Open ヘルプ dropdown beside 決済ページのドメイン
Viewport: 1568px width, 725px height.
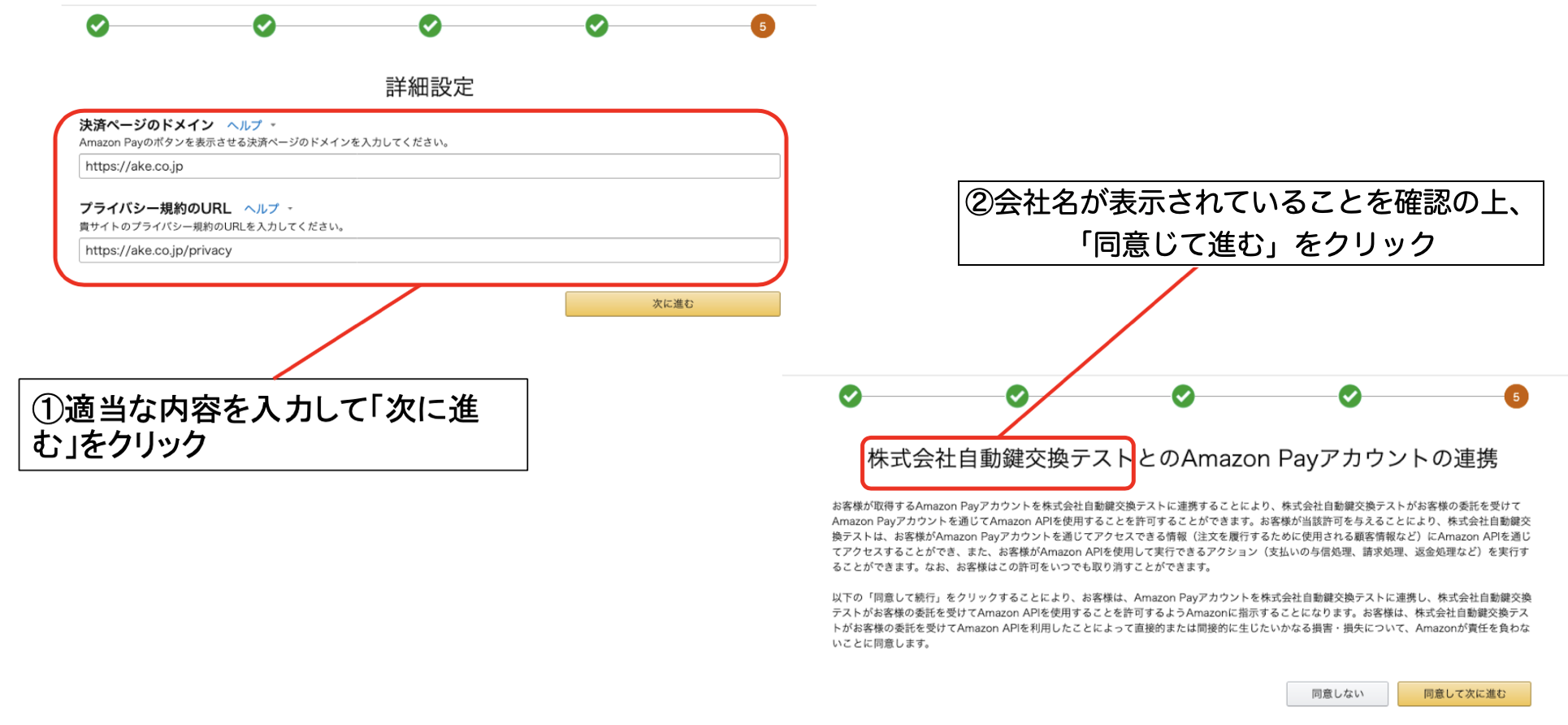click(251, 125)
